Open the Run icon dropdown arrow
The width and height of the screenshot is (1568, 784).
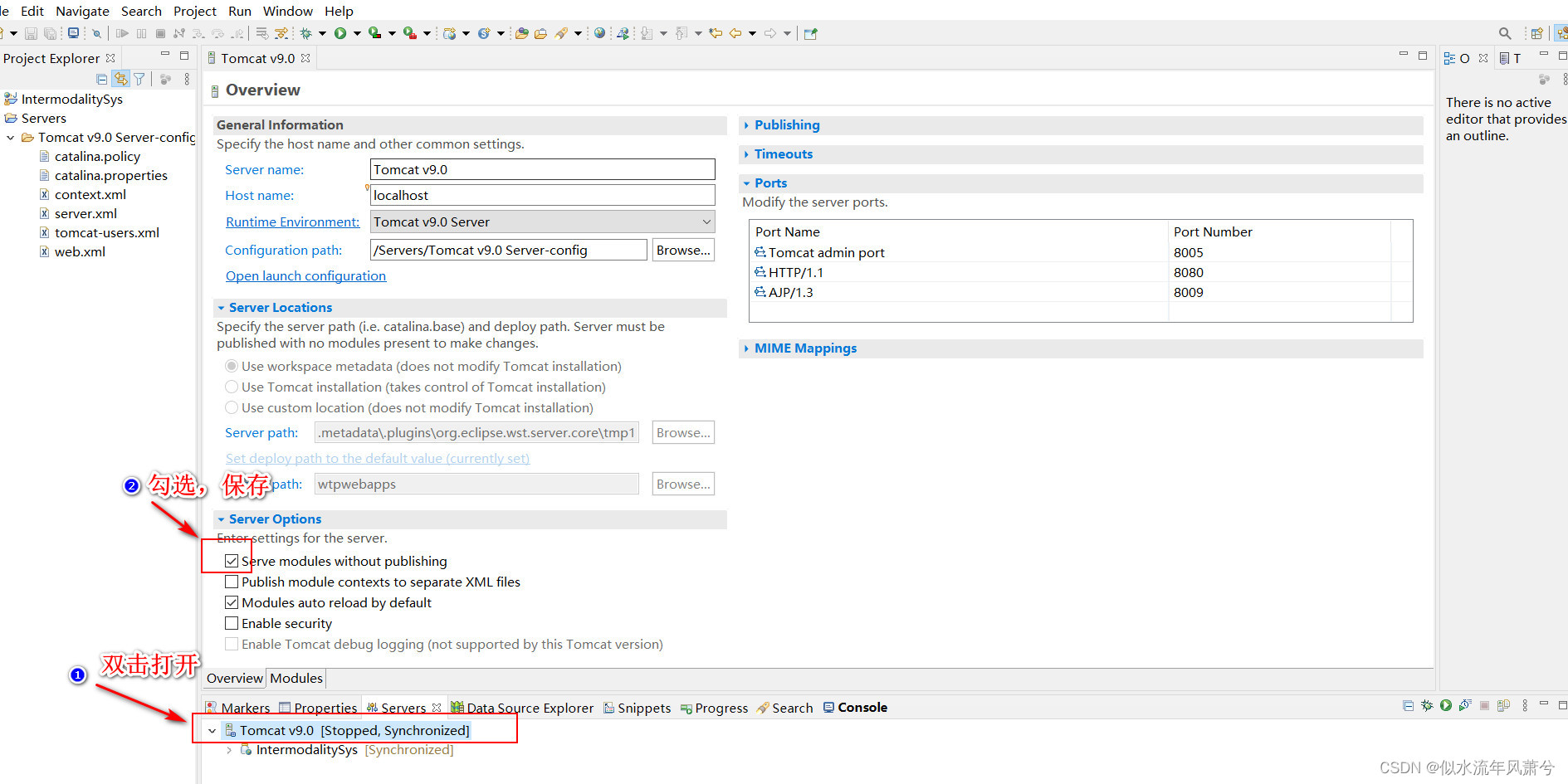(357, 33)
